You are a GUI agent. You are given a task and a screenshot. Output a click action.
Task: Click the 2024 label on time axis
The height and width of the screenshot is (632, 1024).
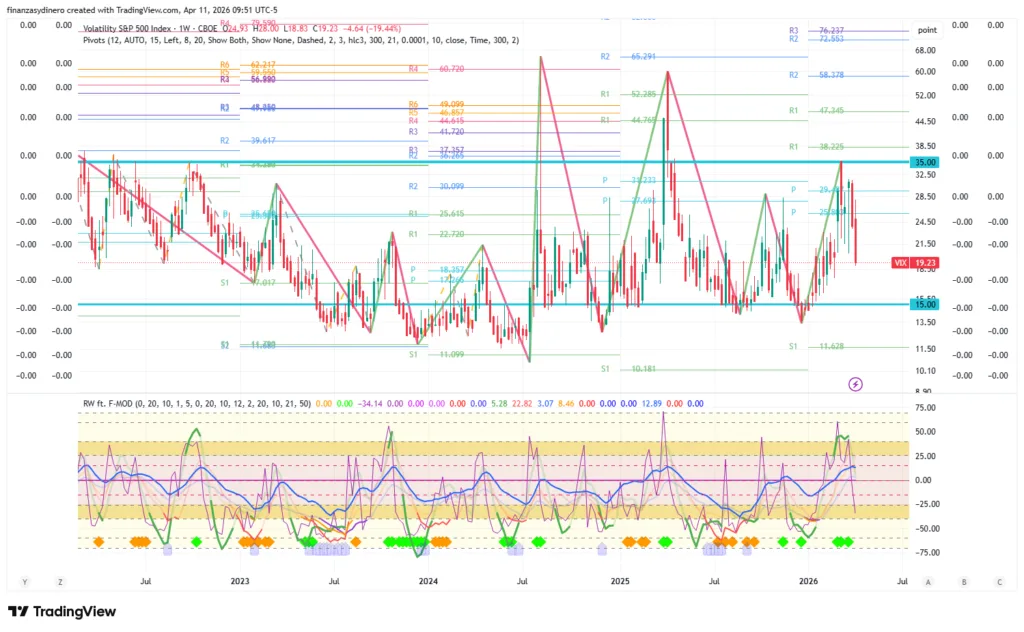[428, 580]
